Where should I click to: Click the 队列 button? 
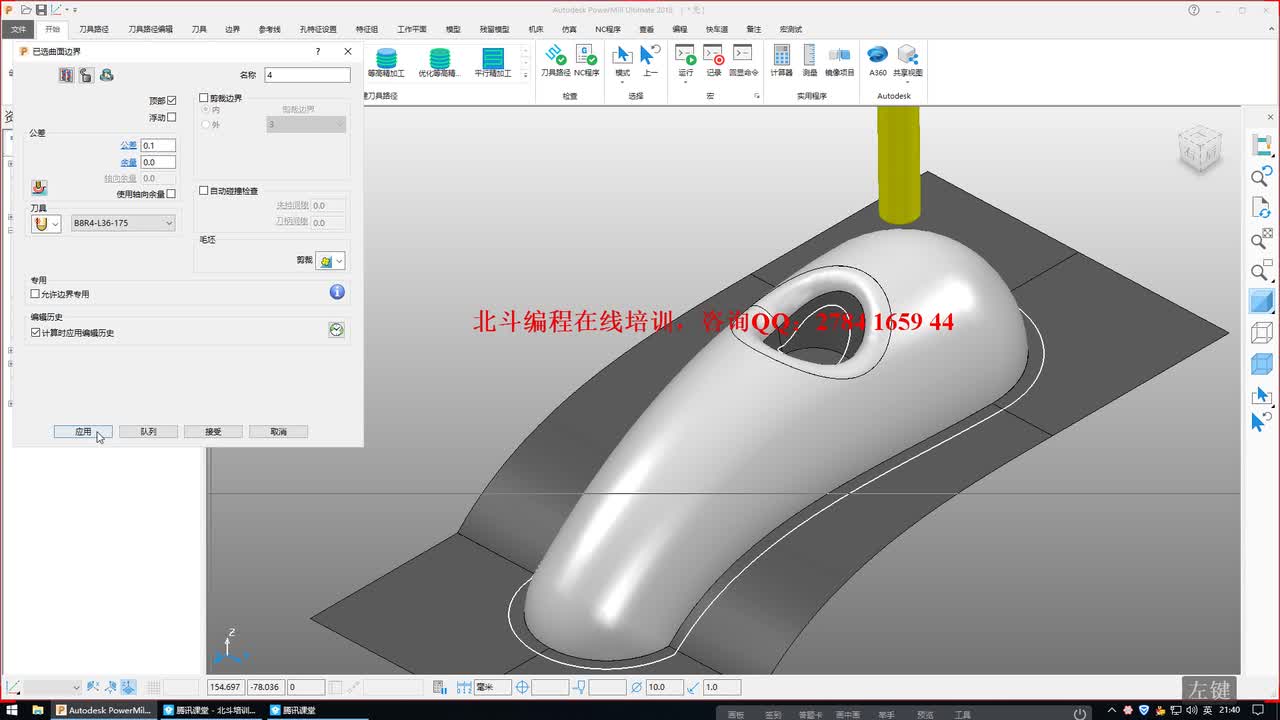point(148,432)
